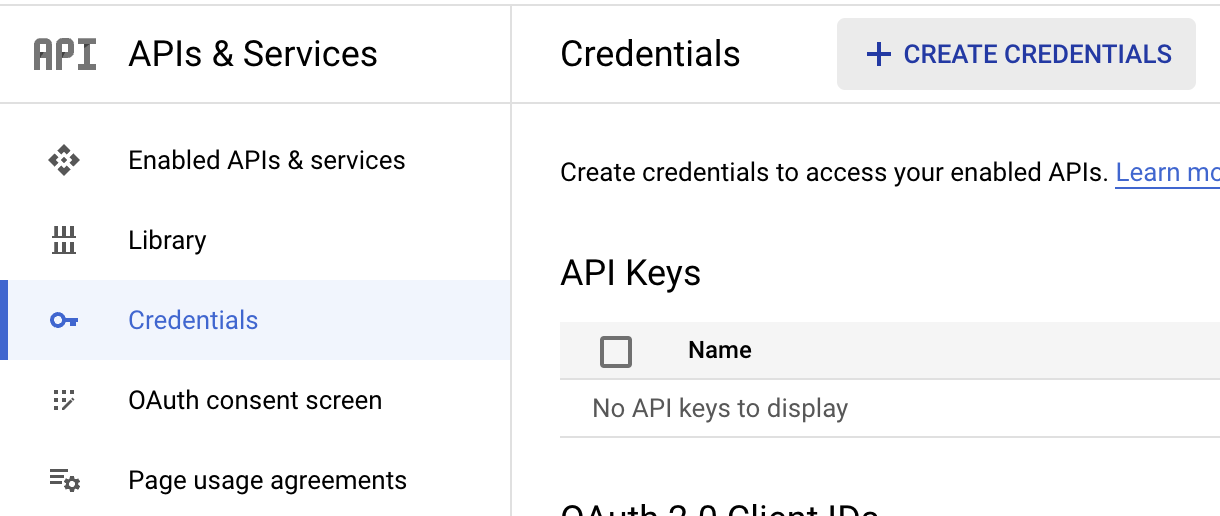The width and height of the screenshot is (1220, 516).
Task: Click the APIs & Services header title
Action: 253,54
